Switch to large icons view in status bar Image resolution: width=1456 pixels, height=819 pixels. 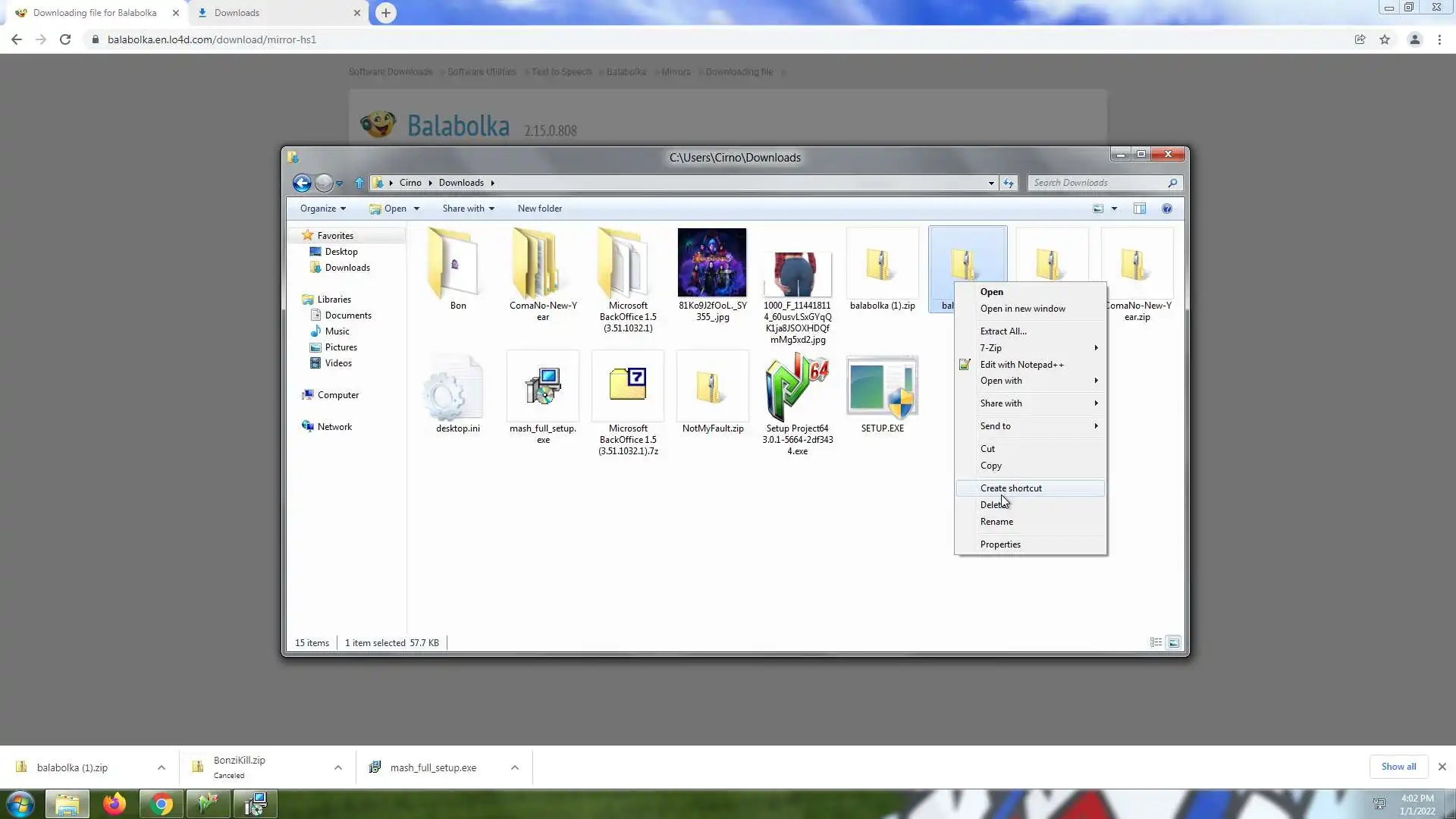(1173, 643)
